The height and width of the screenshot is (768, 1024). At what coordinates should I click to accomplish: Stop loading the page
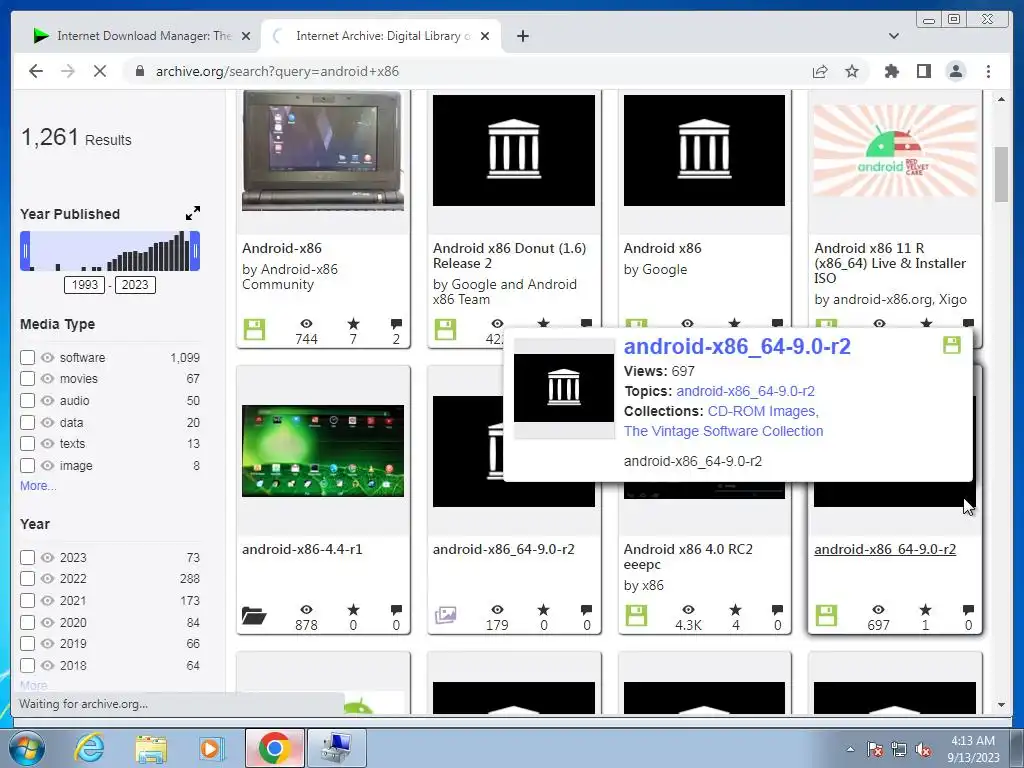tap(99, 71)
